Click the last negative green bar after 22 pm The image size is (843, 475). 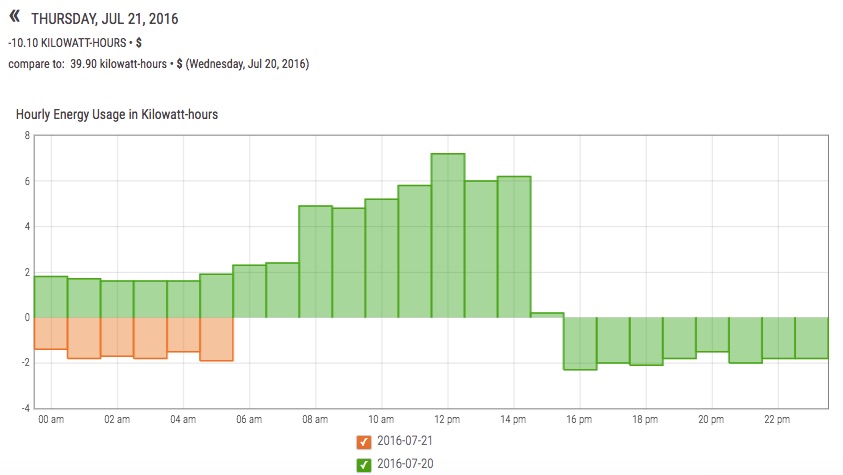tap(811, 338)
